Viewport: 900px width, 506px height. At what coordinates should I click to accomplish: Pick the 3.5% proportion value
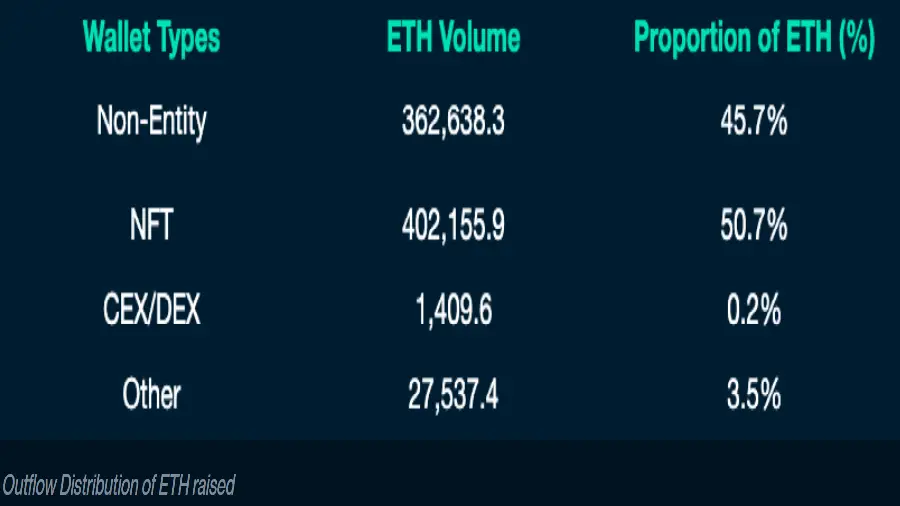753,396
